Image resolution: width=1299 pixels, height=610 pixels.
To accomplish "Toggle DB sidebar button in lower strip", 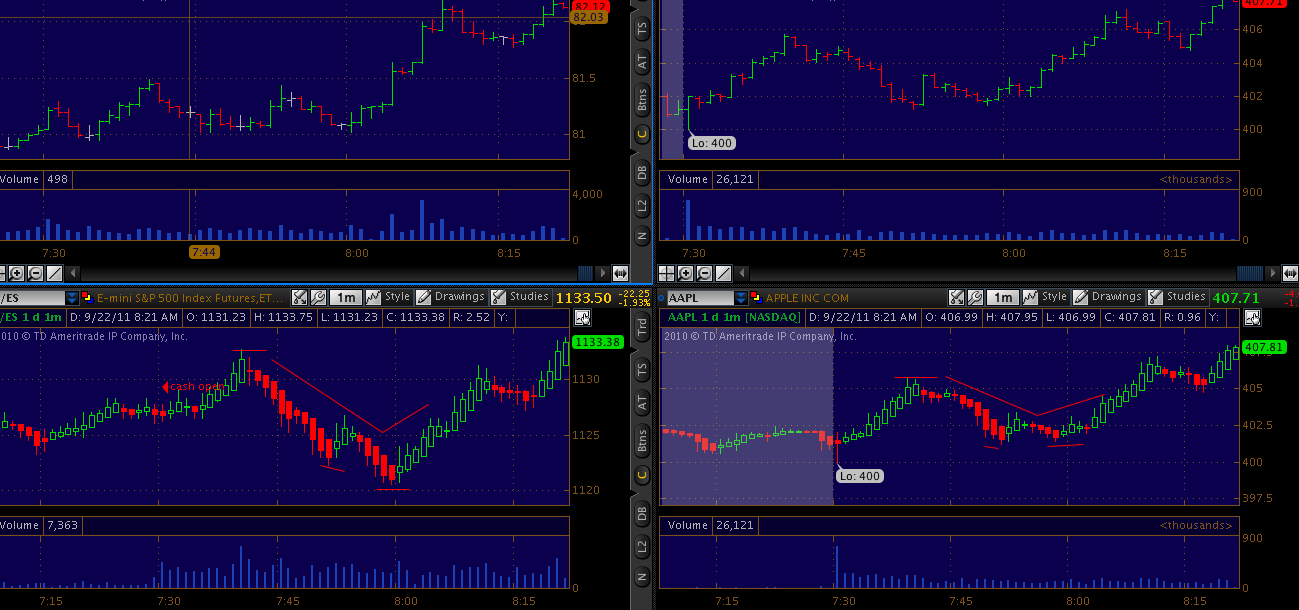I will (x=642, y=513).
